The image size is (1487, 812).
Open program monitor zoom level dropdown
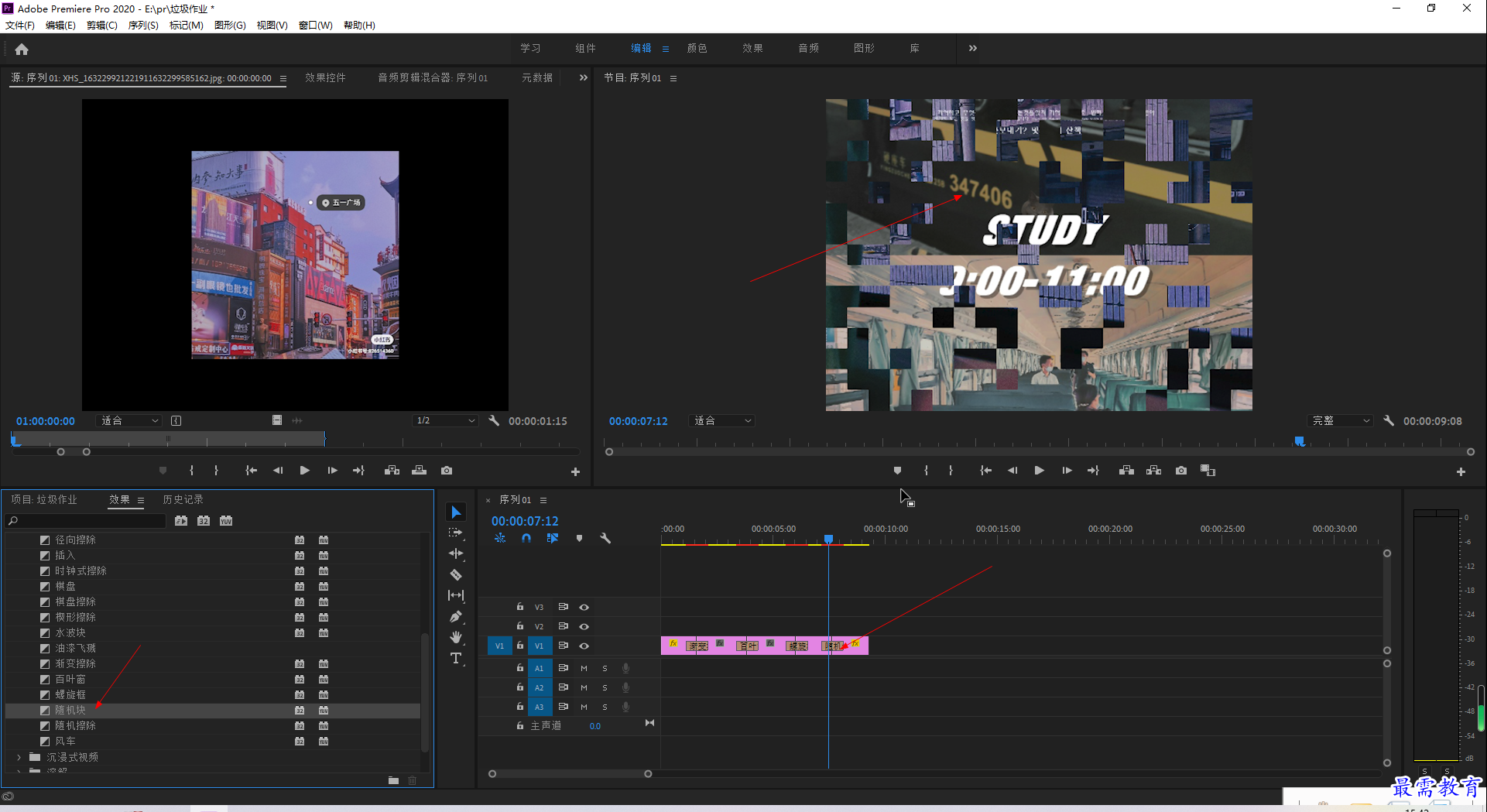(722, 420)
